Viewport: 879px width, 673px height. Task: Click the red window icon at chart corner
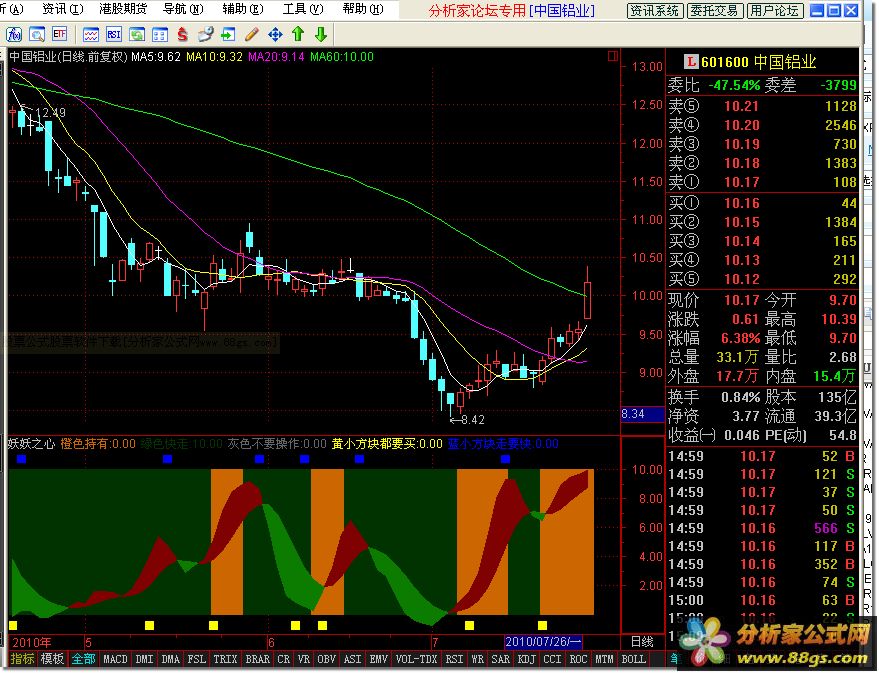tap(613, 56)
